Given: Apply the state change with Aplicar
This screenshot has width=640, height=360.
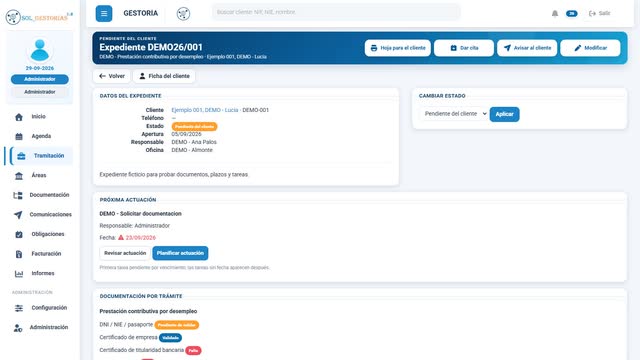Looking at the screenshot, I should tap(504, 114).
